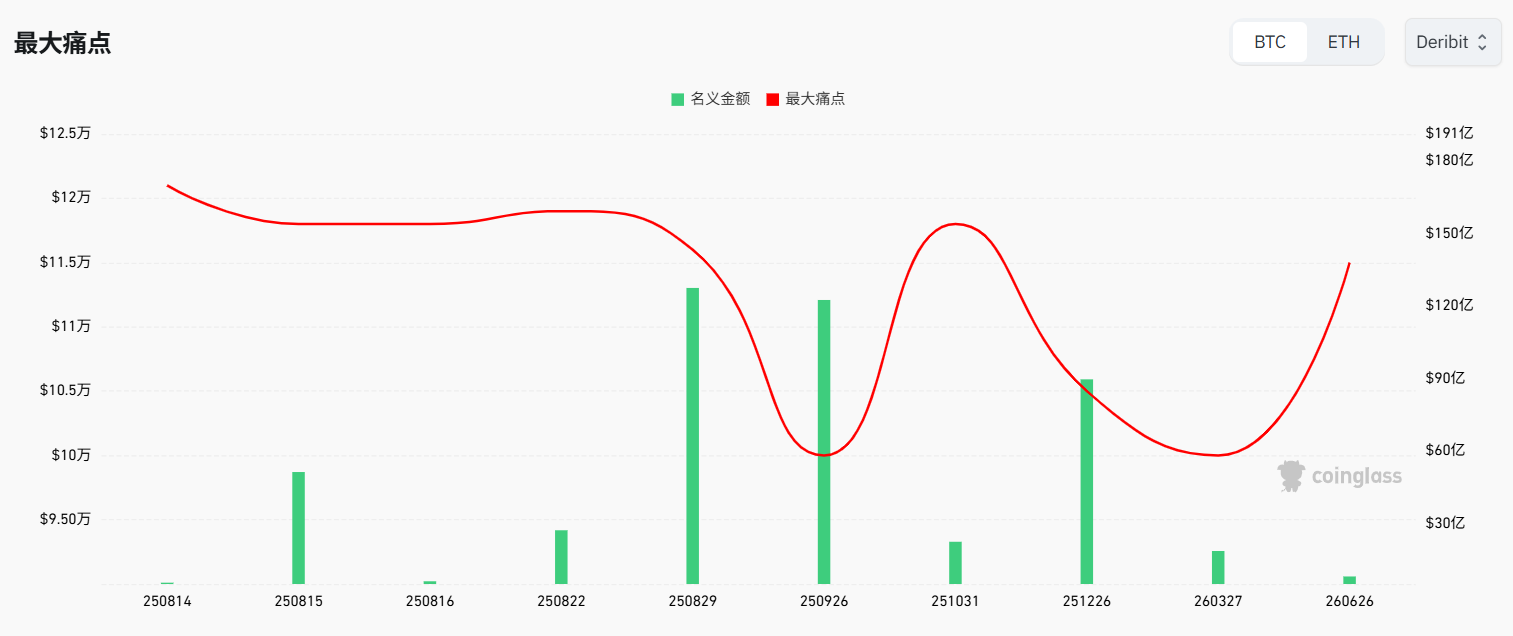Switch to the ETH tab
1513x636 pixels.
click(1343, 42)
